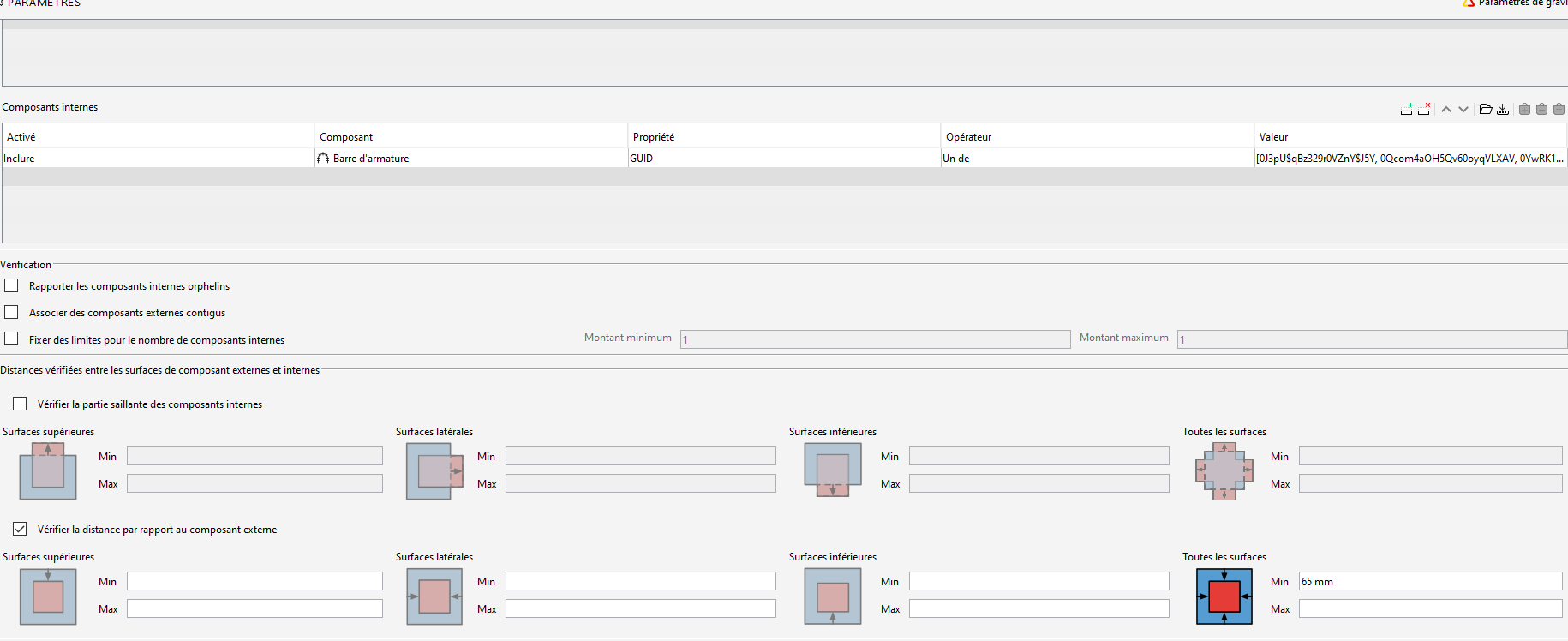
Task: Click external distance Toutes les surfaces Max field
Action: (1430, 608)
